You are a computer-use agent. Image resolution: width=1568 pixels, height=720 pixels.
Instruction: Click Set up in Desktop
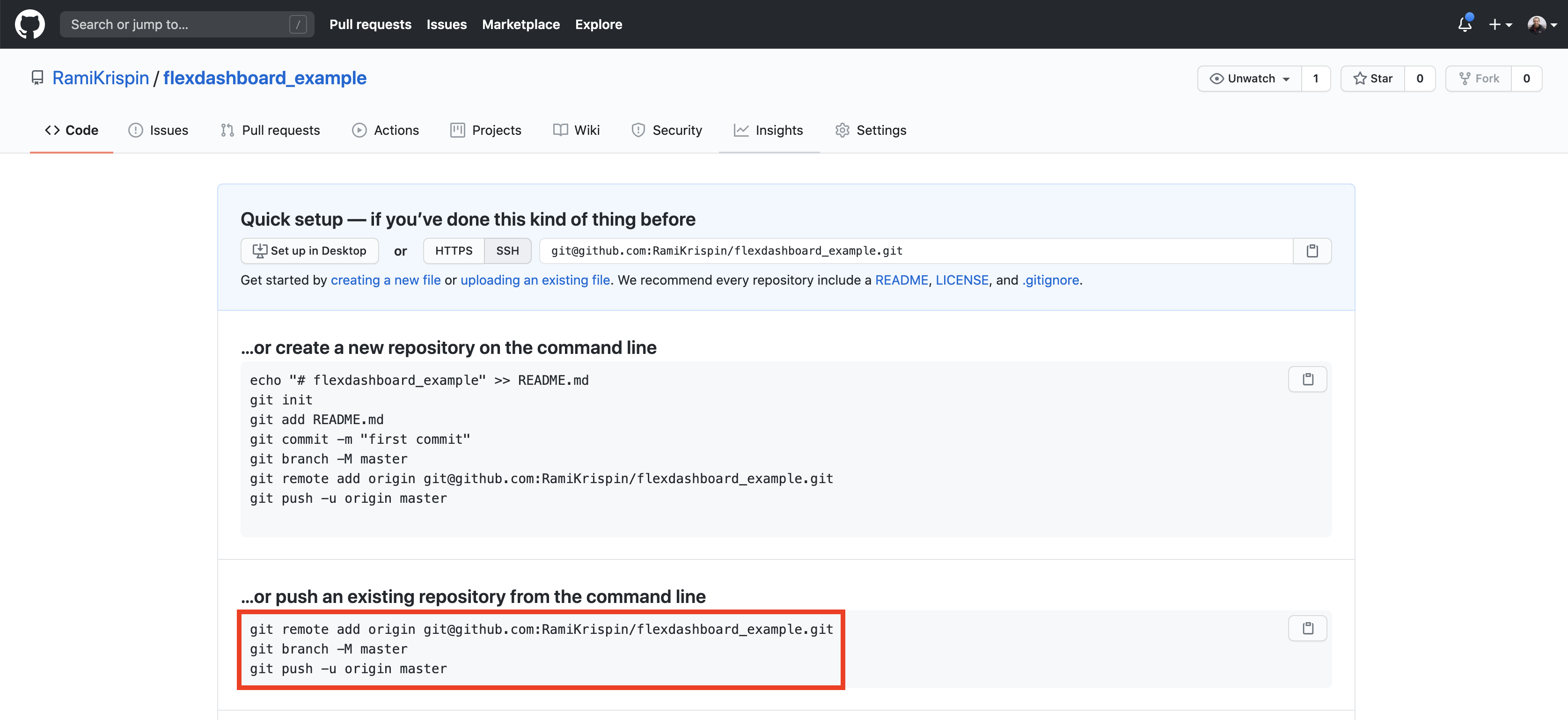[x=310, y=251]
